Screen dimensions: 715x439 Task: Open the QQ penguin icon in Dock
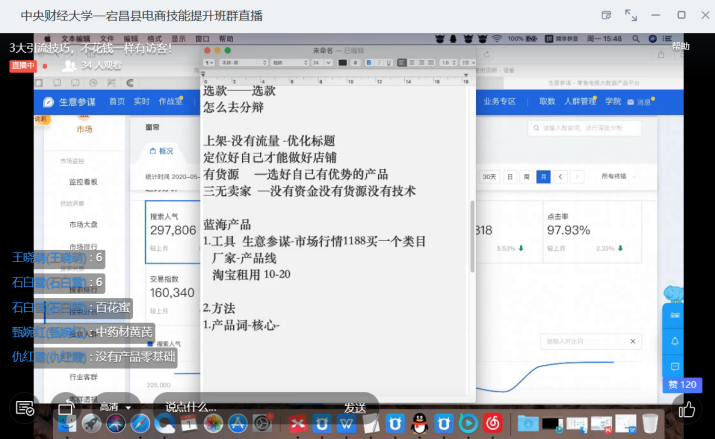422,424
